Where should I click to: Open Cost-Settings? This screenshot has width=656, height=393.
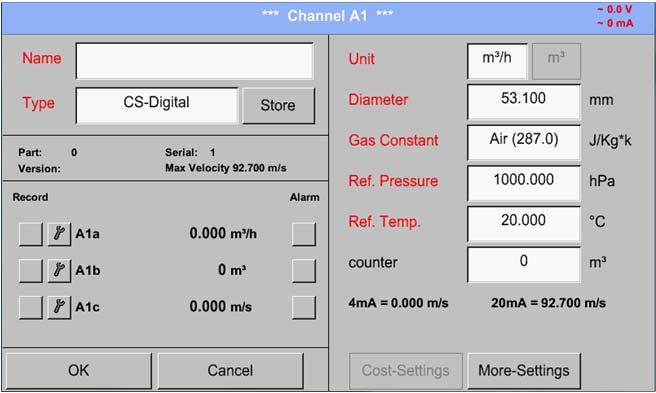(405, 371)
